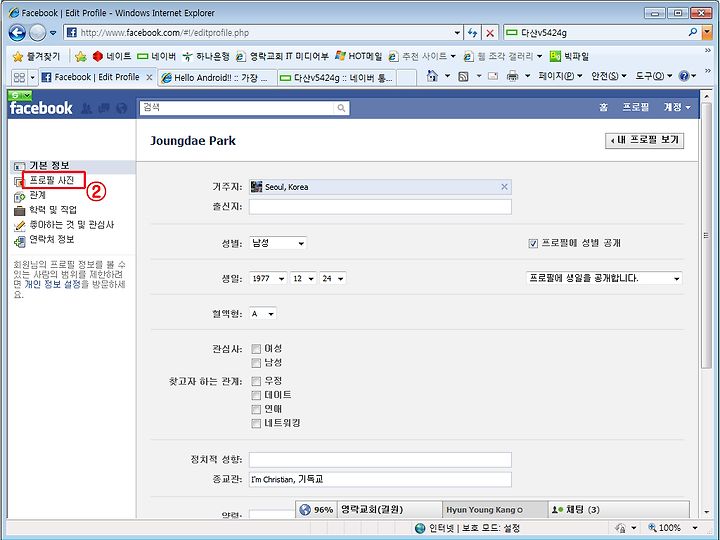Open the birth month 12 dropdown
Image resolution: width=720 pixels, height=540 pixels.
[303, 278]
